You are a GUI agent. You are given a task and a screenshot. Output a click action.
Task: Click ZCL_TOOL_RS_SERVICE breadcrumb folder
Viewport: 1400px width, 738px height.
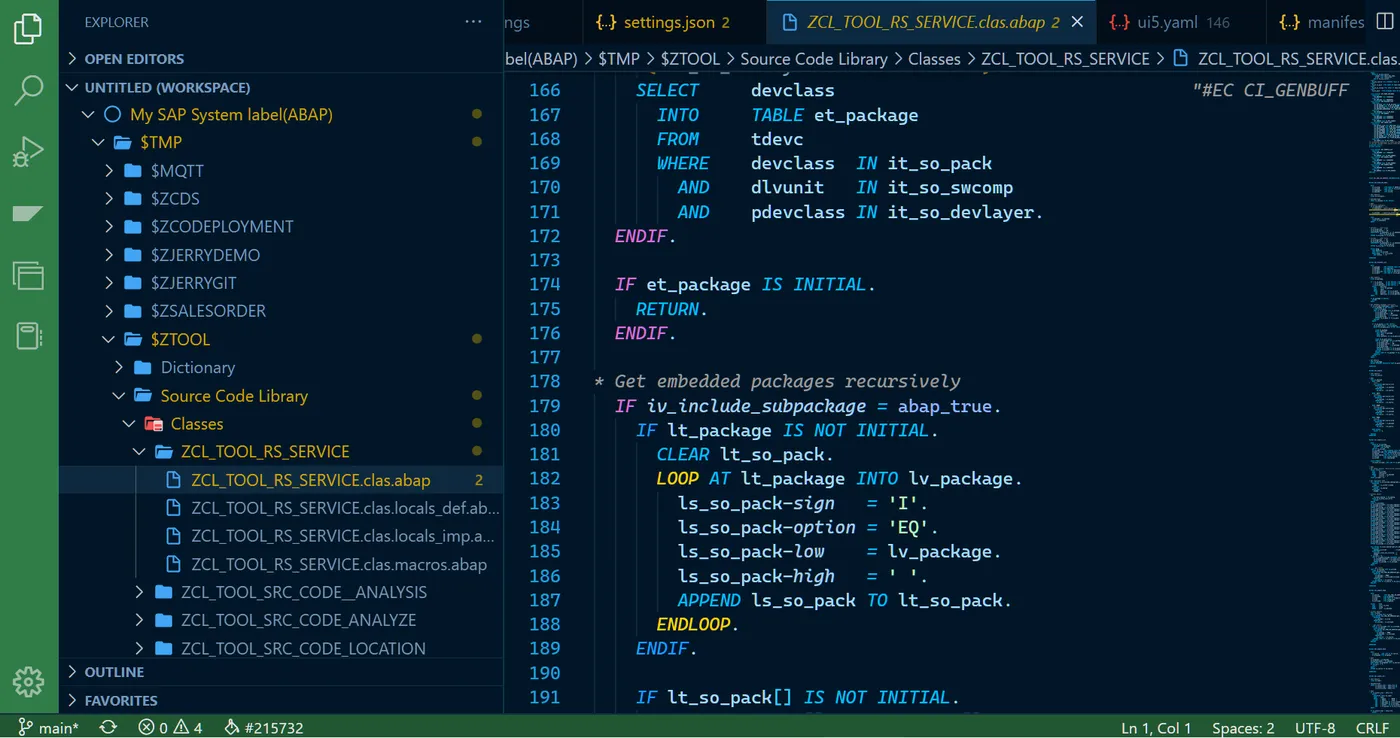[1065, 59]
